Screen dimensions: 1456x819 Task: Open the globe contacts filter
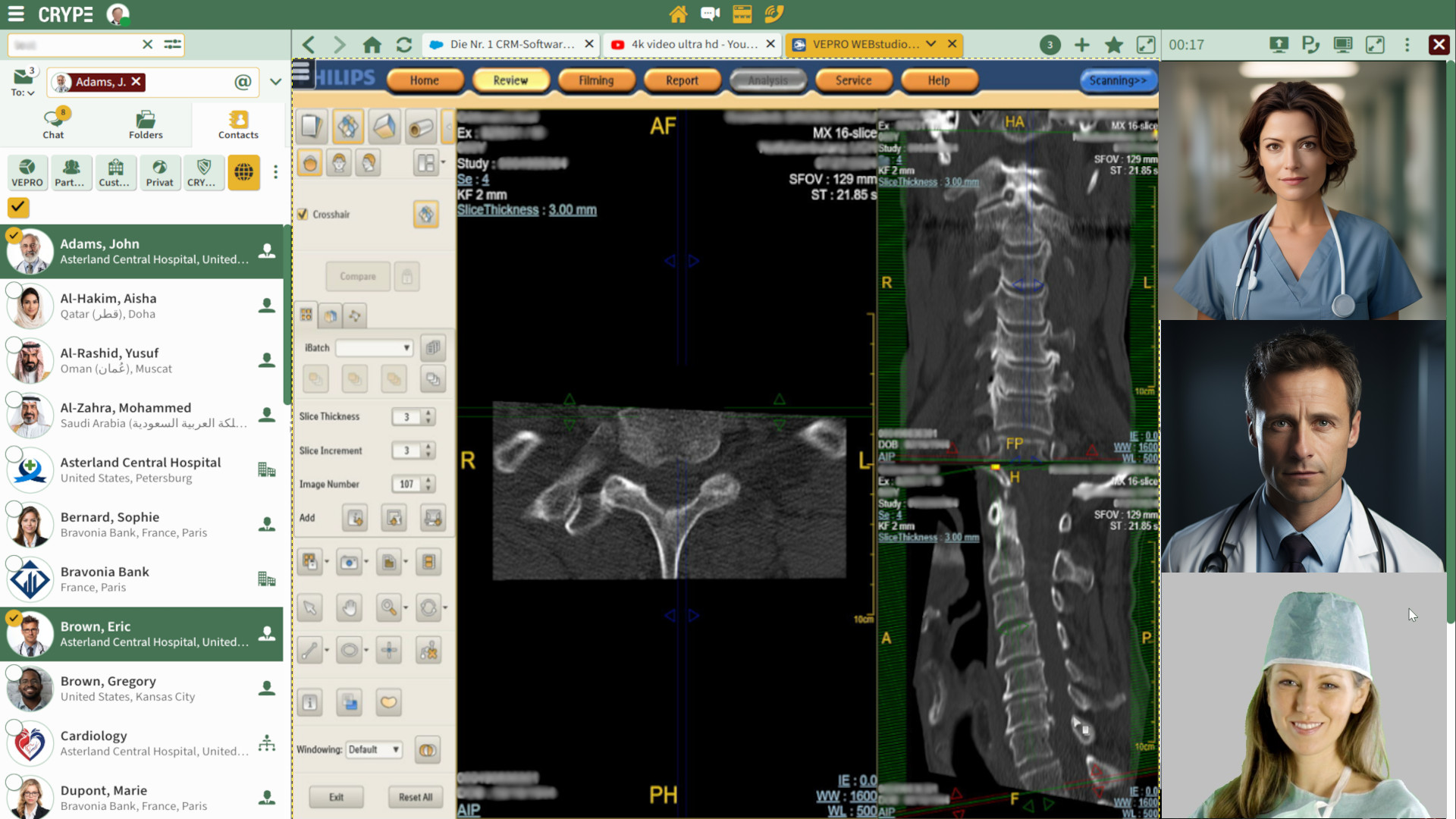click(x=243, y=173)
